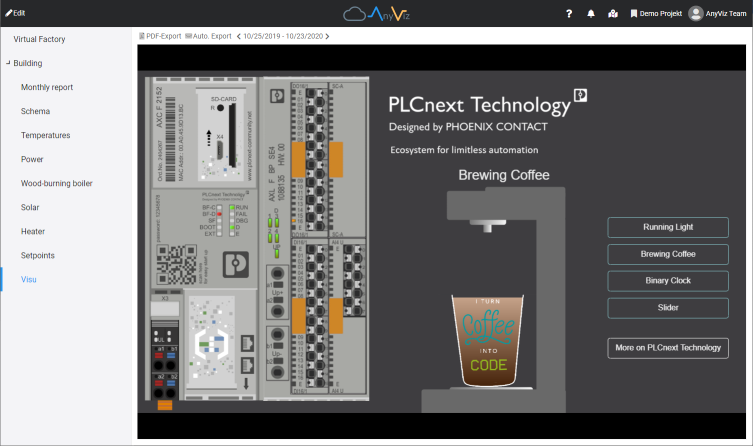Go to next date range arrow
Screen dimensions: 753x446
pyautogui.click(x=328, y=36)
